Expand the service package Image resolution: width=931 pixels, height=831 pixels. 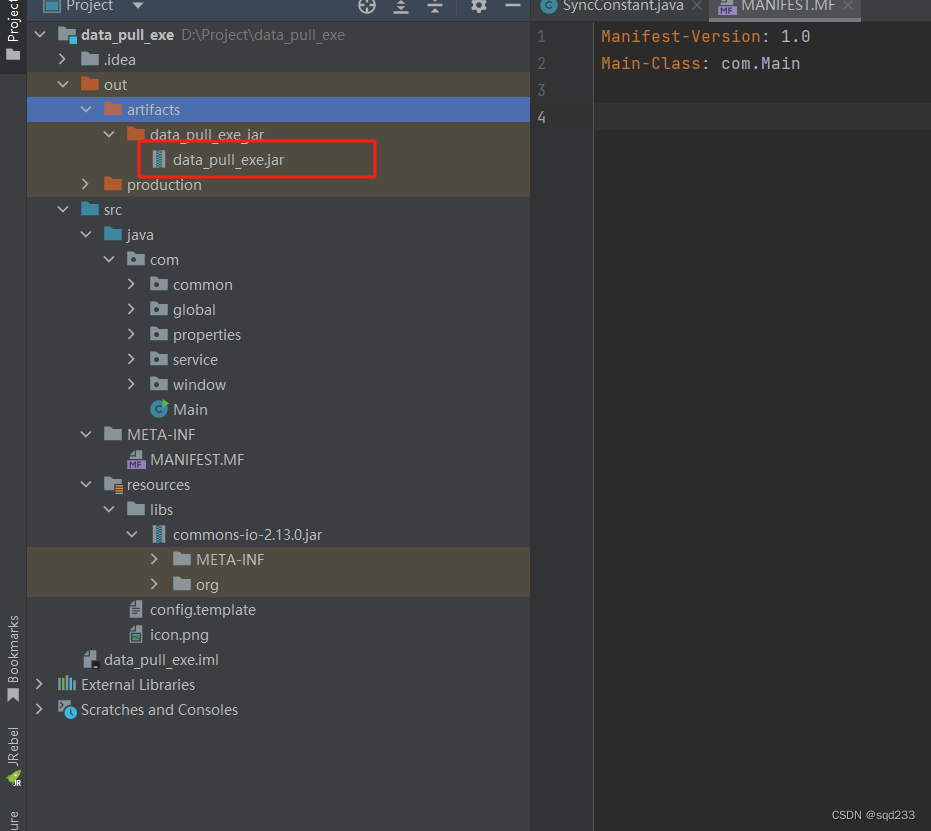pos(132,359)
